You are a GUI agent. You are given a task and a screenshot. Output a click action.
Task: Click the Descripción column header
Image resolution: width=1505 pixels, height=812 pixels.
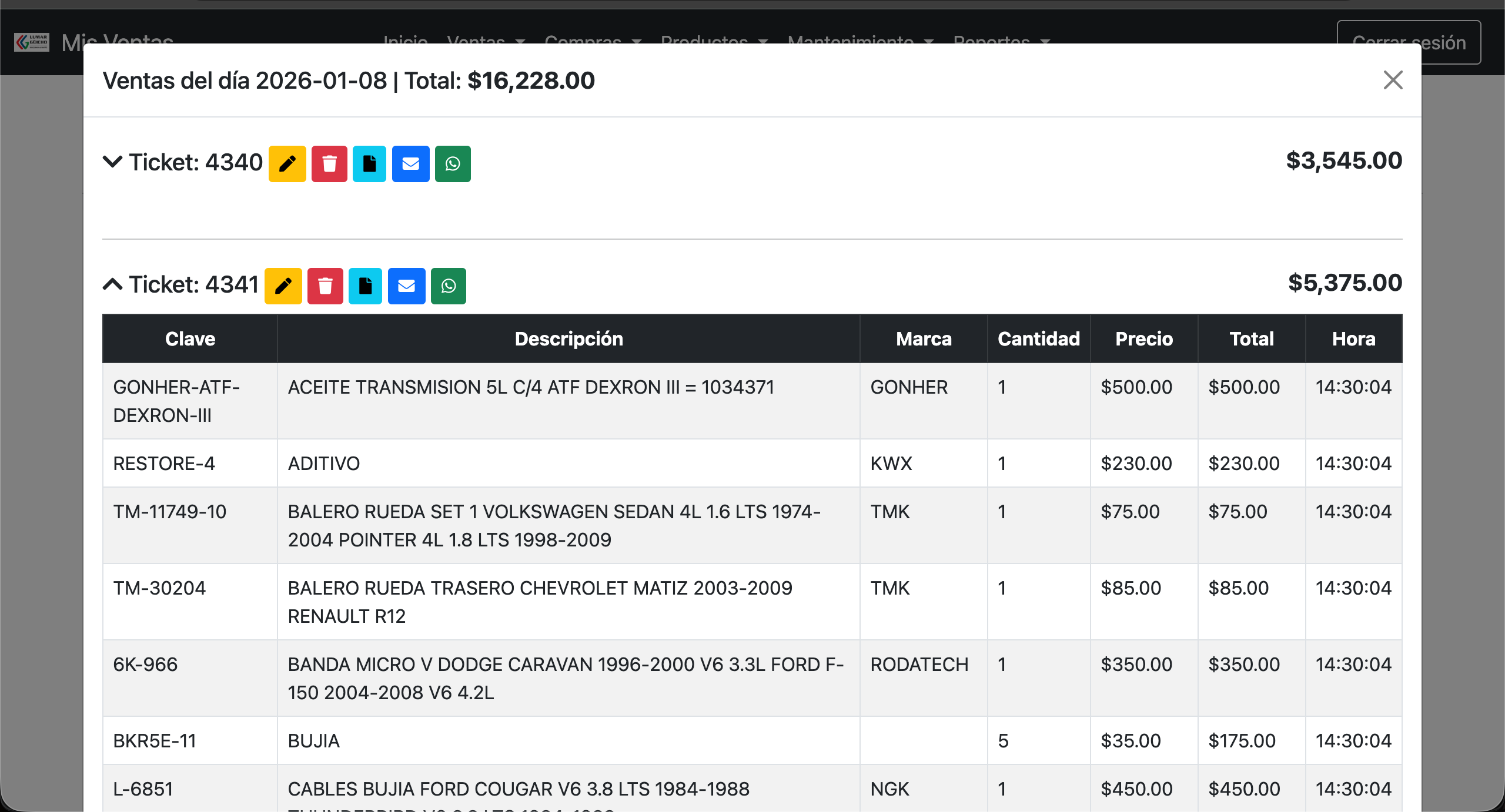568,339
